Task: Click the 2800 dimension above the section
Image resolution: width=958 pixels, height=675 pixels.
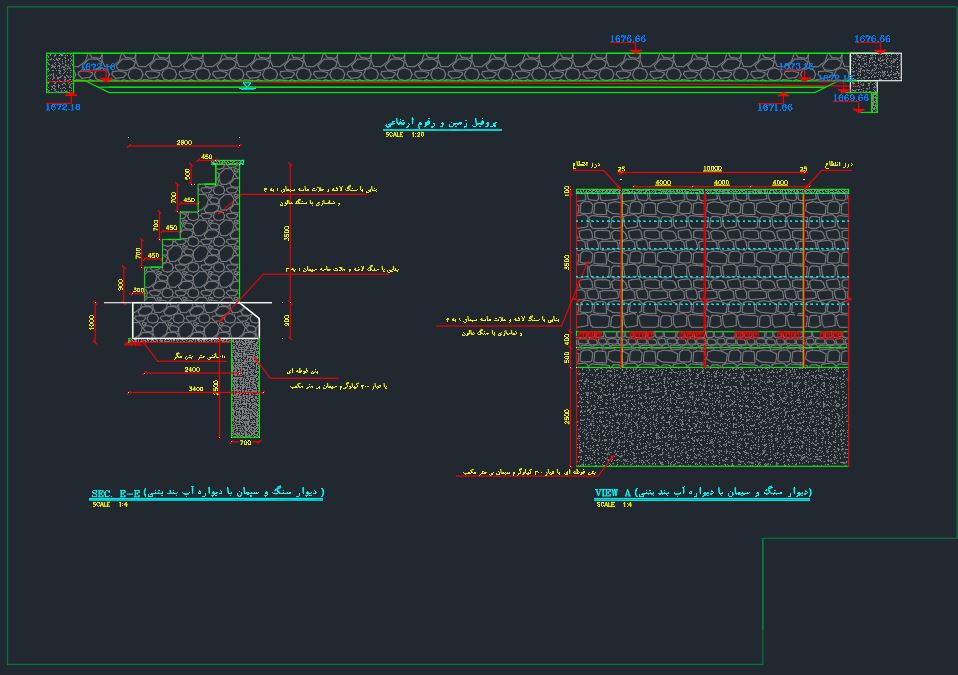Action: click(185, 143)
